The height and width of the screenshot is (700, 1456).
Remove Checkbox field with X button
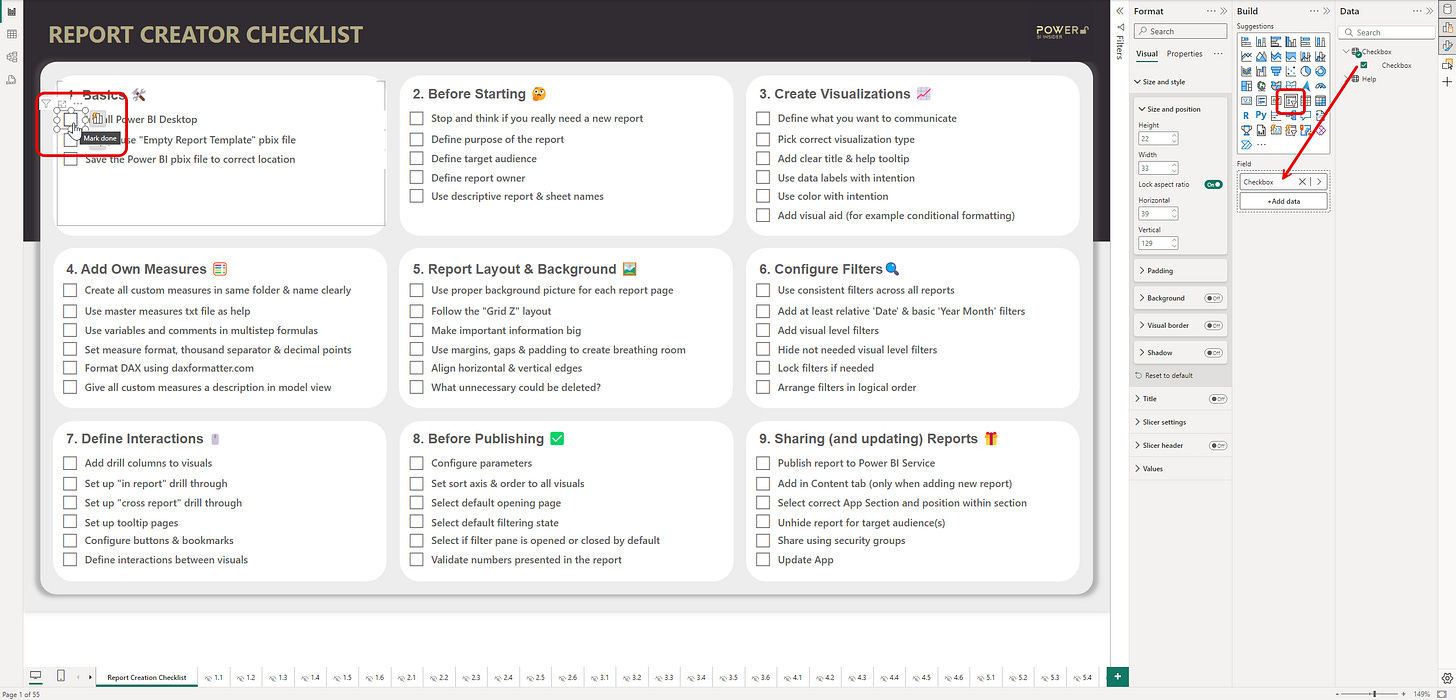point(1302,182)
